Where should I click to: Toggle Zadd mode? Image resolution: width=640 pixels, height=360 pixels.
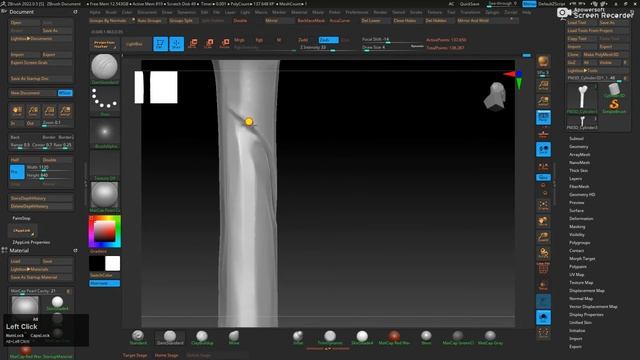pyautogui.click(x=303, y=40)
